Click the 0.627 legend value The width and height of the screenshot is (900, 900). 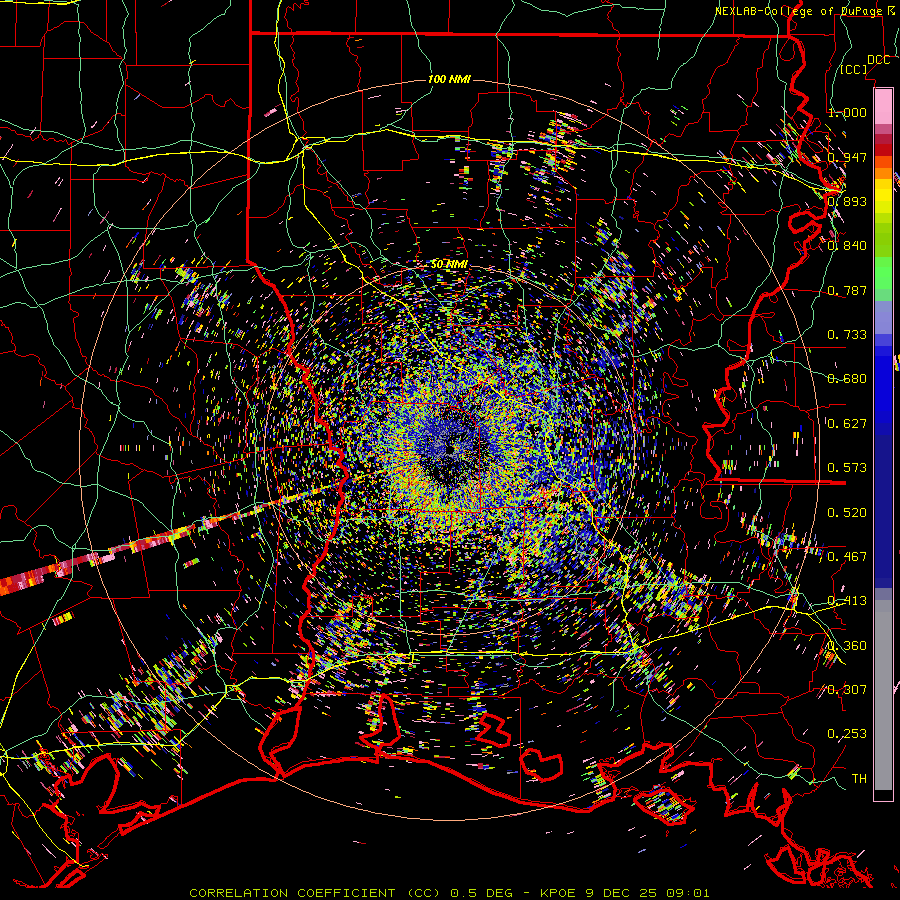847,423
